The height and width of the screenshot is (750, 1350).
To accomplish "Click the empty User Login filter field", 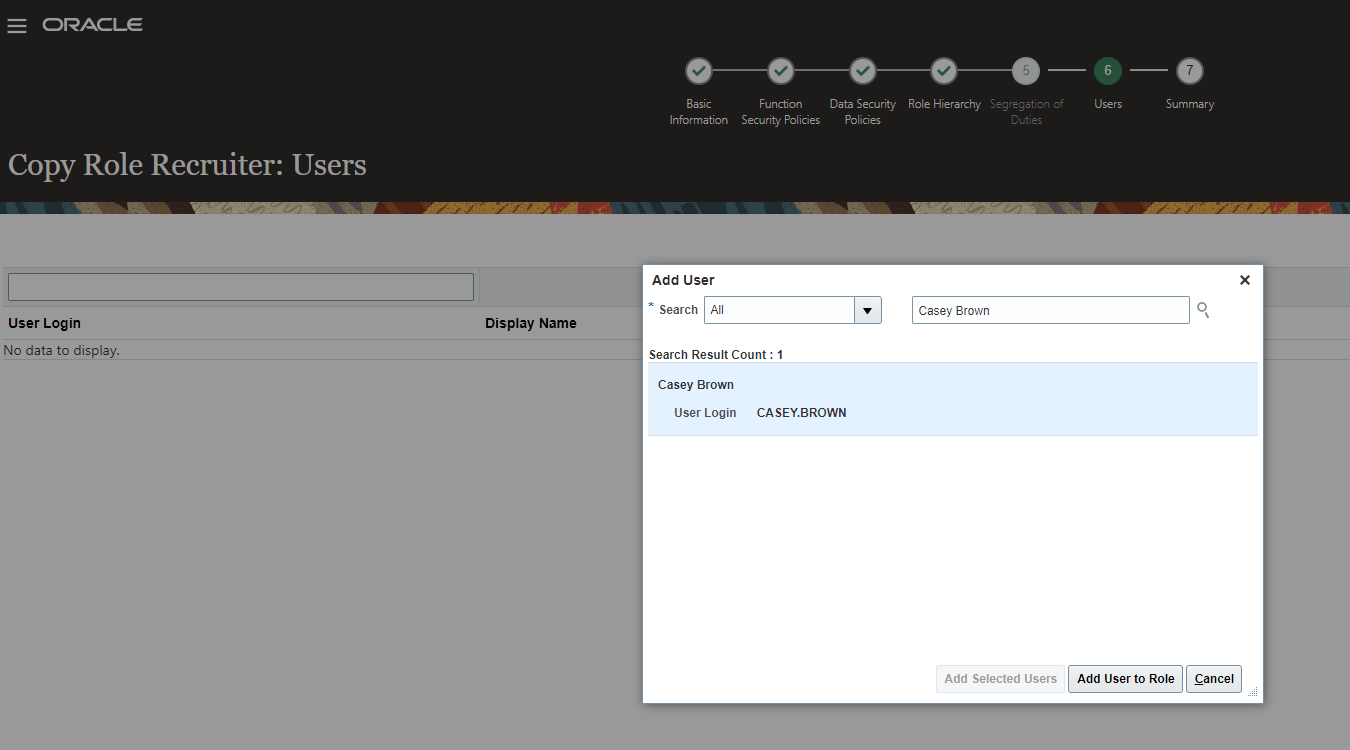I will 240,286.
